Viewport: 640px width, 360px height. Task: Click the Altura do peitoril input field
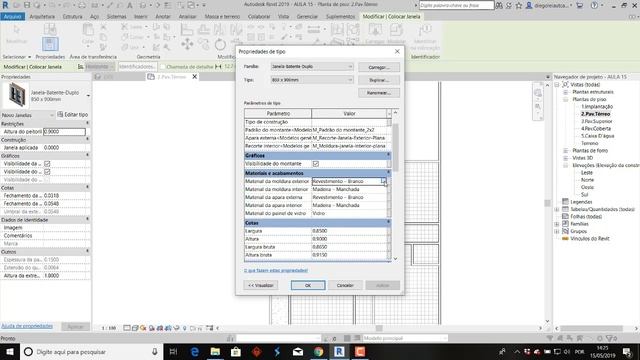coord(64,131)
